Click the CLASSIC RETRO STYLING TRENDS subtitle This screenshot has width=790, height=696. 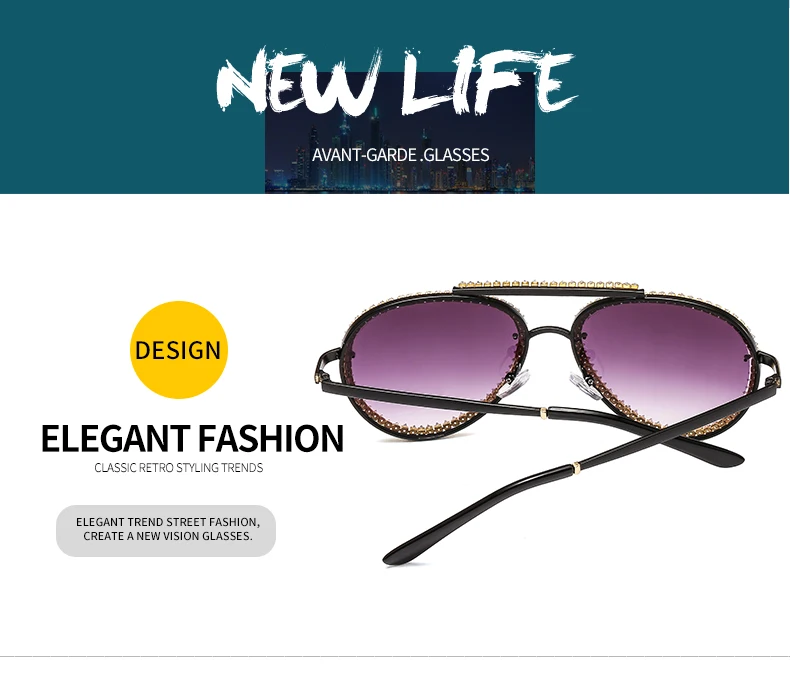click(179, 468)
